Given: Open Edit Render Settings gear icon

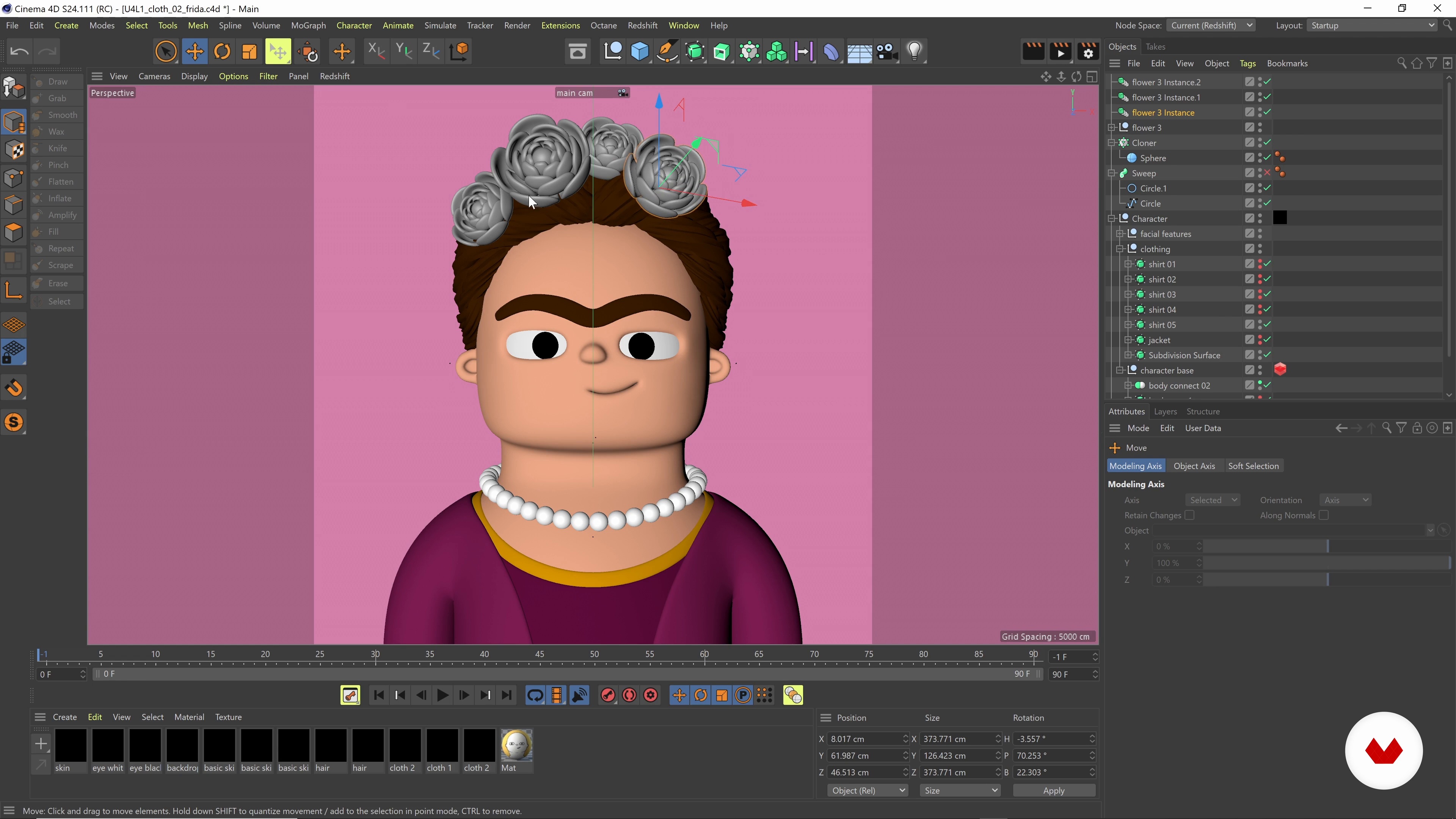Looking at the screenshot, I should click(1088, 52).
